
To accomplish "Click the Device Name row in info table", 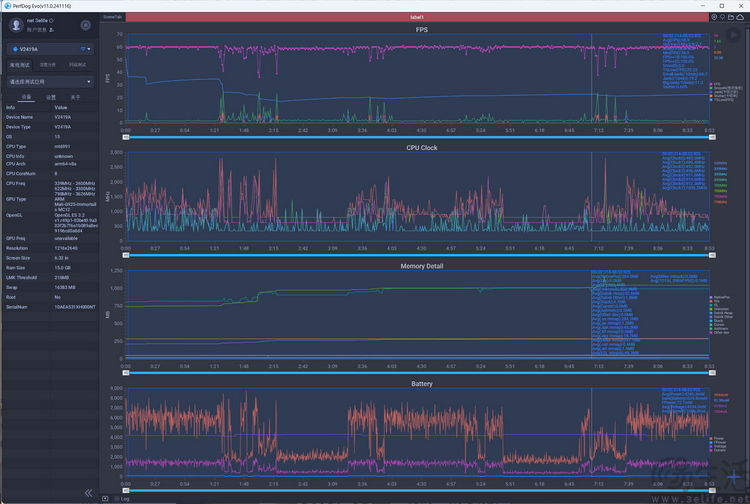I will 51,117.
